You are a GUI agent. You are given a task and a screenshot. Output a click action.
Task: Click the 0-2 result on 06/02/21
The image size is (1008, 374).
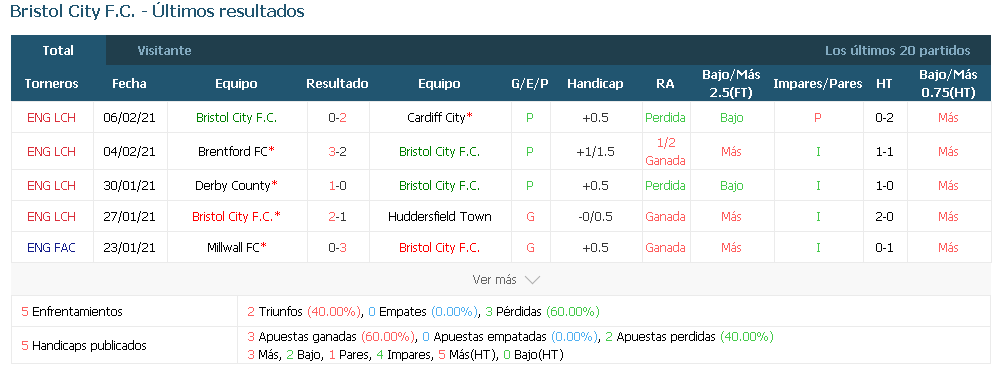pyautogui.click(x=337, y=118)
